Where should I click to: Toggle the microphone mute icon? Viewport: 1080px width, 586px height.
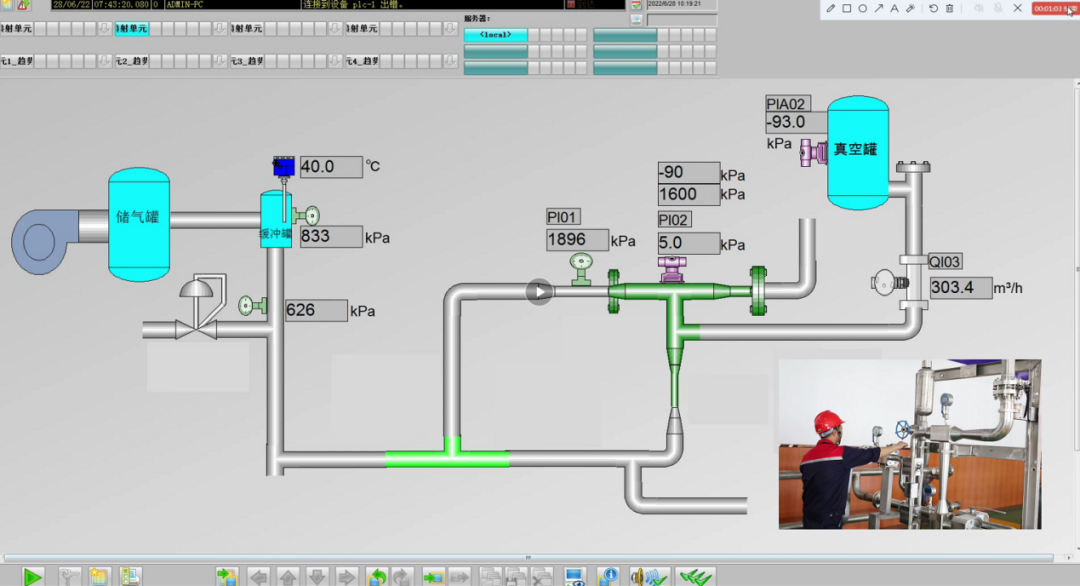997,8
